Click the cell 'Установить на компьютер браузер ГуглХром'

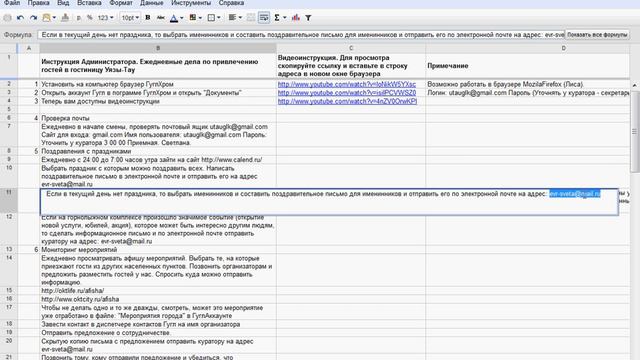pyautogui.click(x=158, y=84)
